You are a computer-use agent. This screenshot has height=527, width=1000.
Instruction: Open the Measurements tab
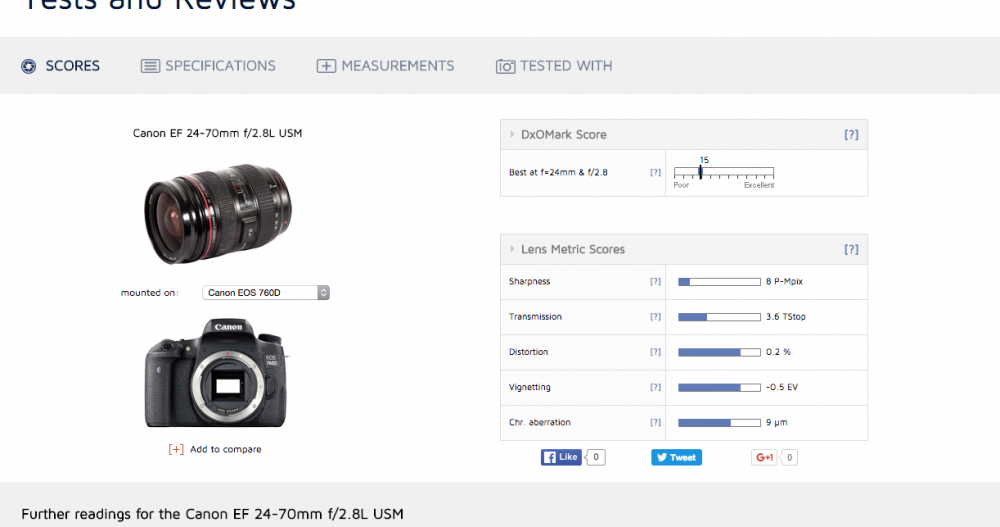[x=386, y=66]
